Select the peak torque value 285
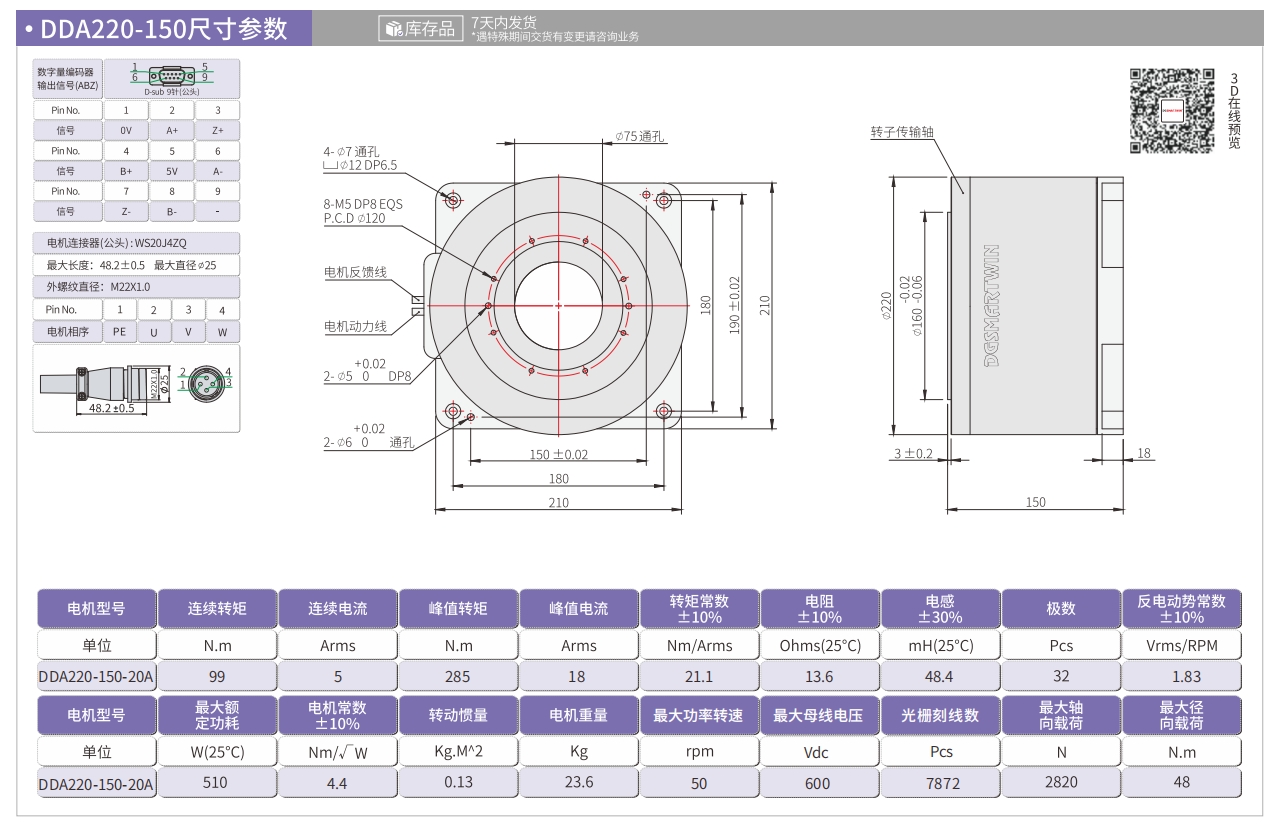 tap(458, 676)
